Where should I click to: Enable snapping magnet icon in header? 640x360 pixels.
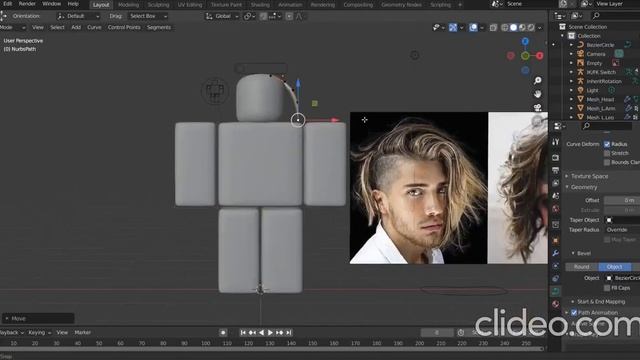coord(263,16)
